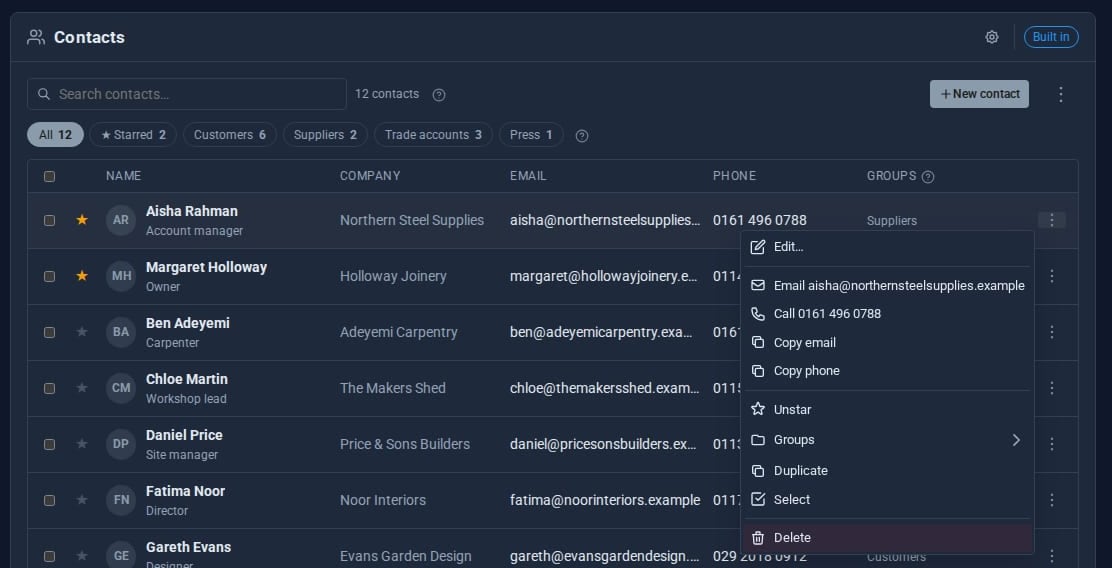Screen dimensions: 1112x568
Task: Click the help icon after the Press filter
Action: 582,135
